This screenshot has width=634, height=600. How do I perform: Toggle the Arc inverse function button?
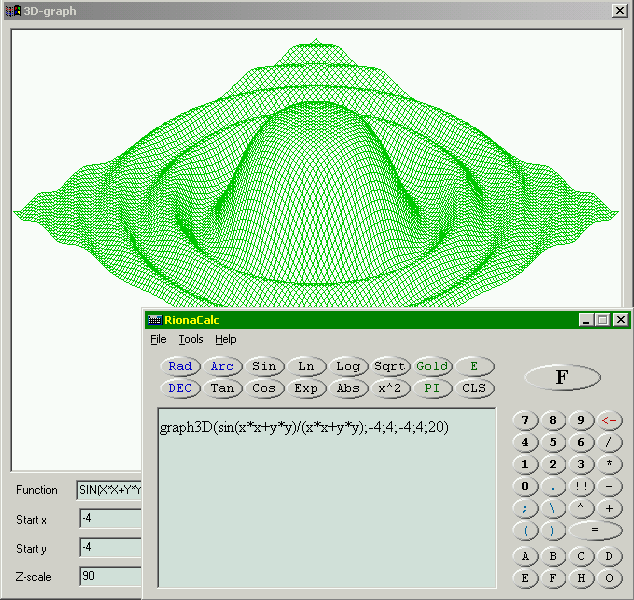(x=222, y=366)
